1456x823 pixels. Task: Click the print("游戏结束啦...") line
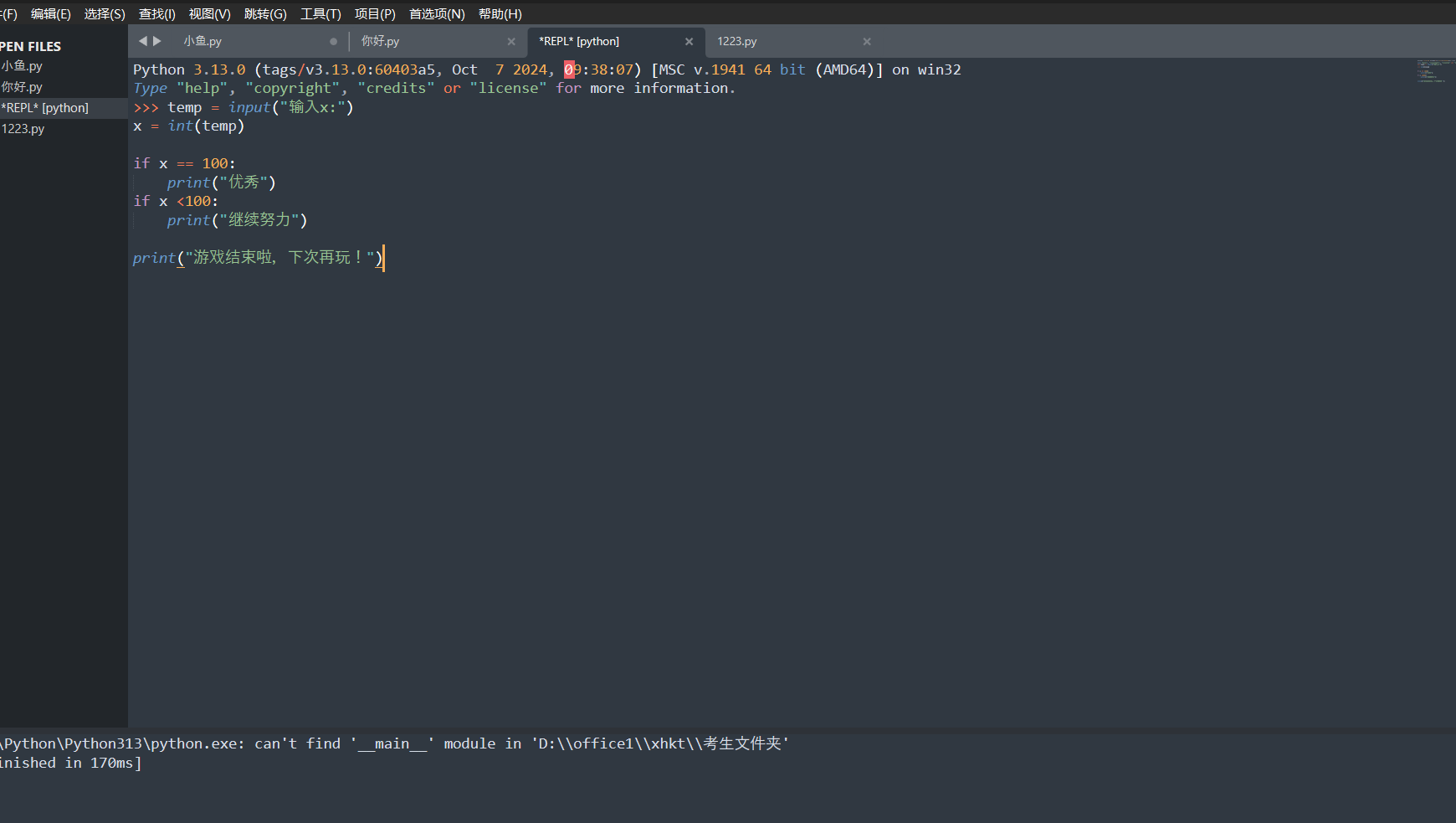pos(258,258)
